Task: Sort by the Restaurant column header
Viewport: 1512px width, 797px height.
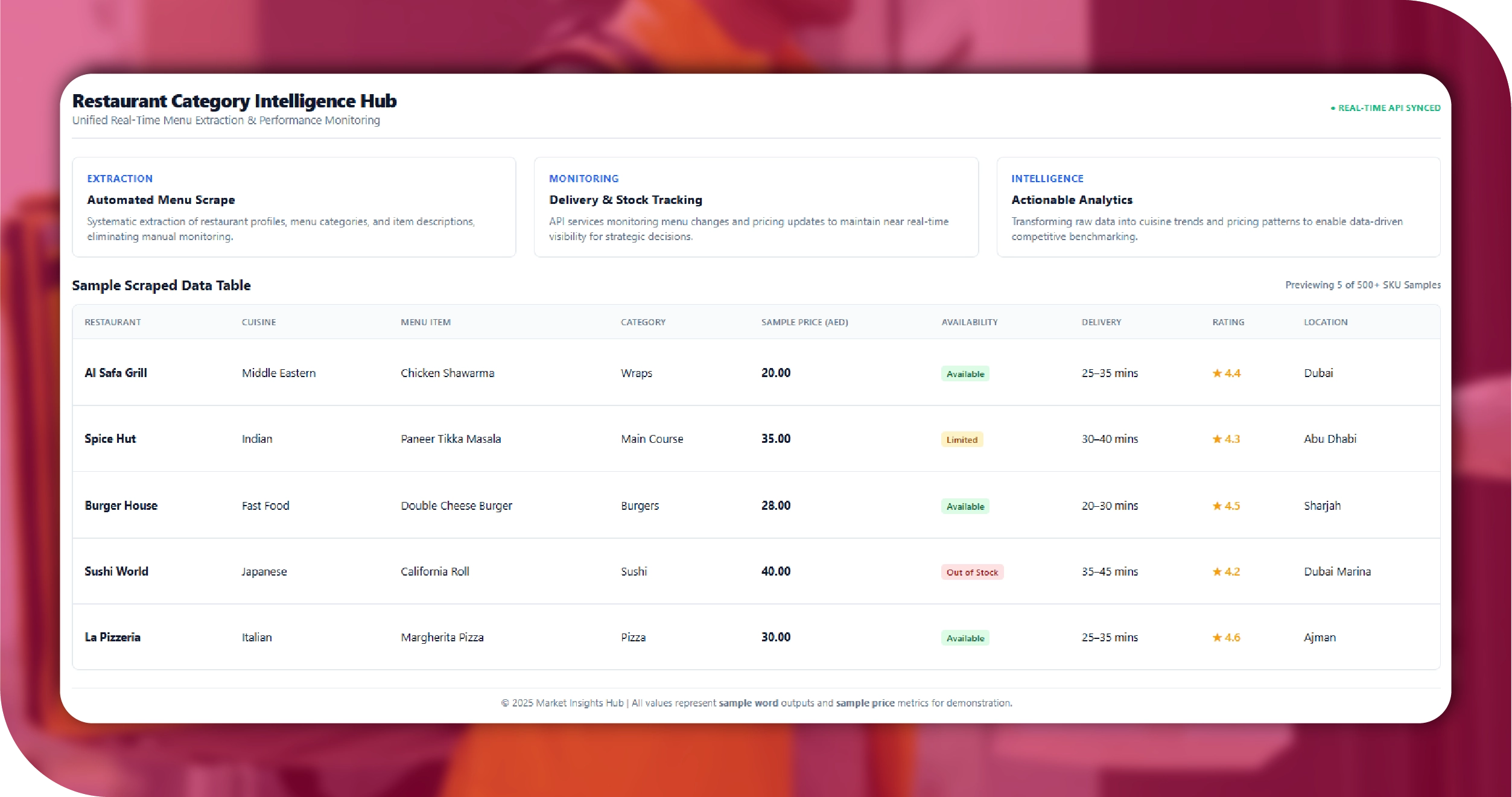Action: click(113, 322)
